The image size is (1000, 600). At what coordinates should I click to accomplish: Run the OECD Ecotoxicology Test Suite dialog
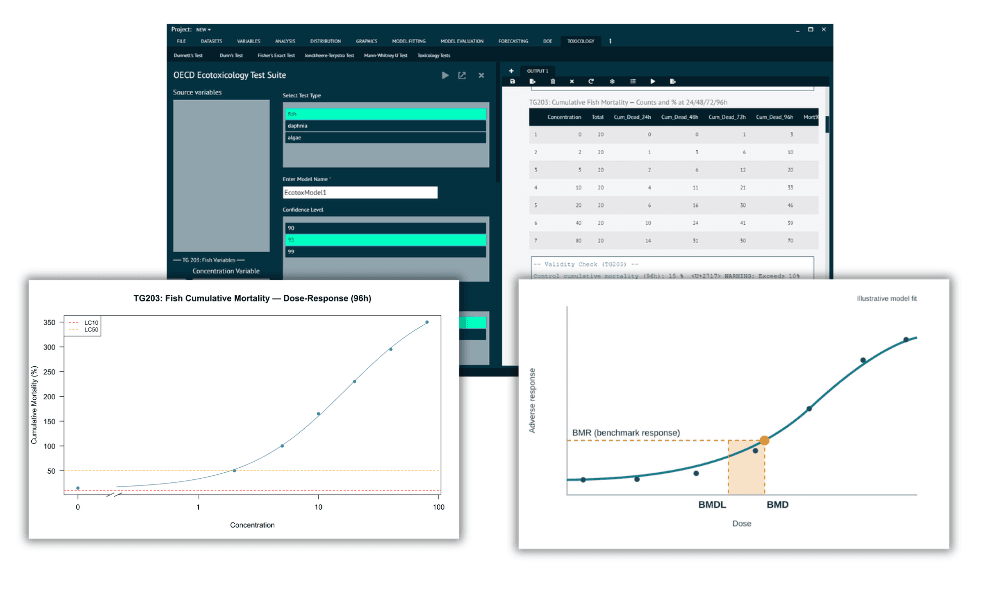(445, 75)
